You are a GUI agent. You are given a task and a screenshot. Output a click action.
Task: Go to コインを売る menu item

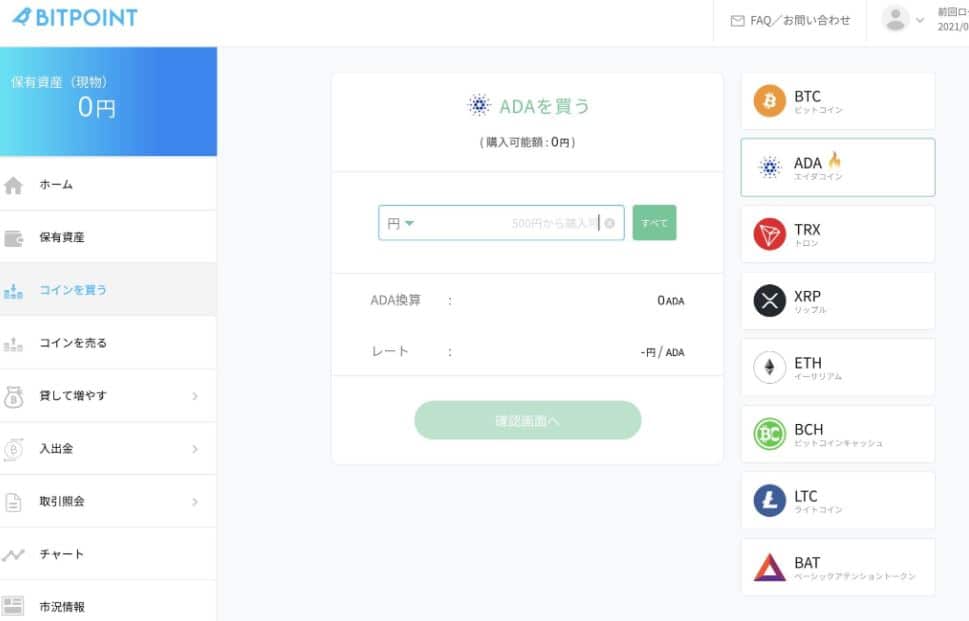(108, 343)
